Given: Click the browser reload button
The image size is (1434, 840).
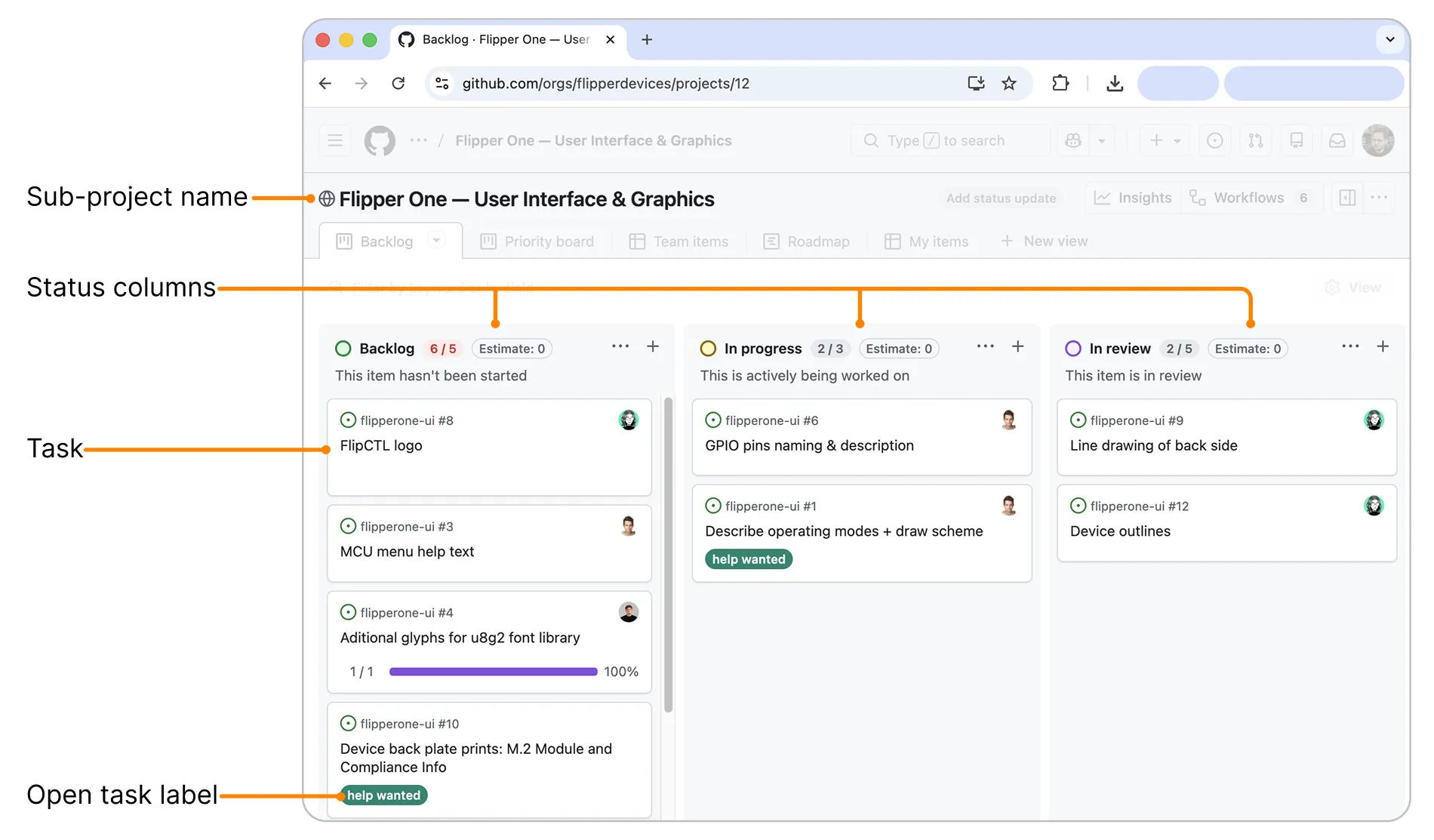Looking at the screenshot, I should [x=399, y=83].
